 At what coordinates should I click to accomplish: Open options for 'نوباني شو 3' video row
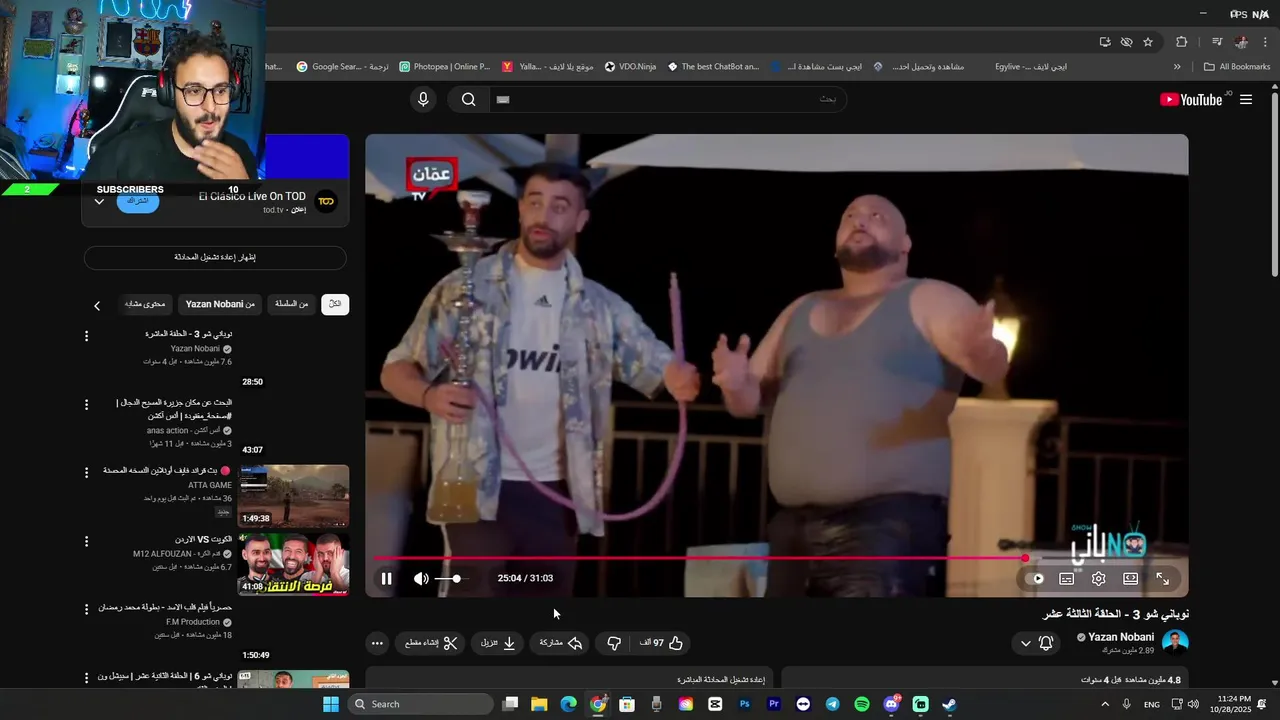pos(86,336)
